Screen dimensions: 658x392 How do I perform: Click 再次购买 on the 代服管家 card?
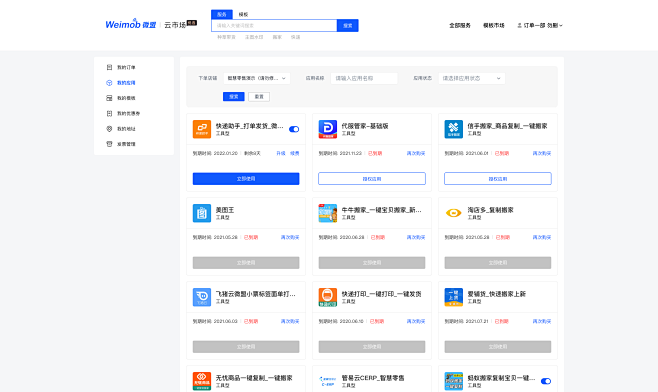pyautogui.click(x=416, y=153)
